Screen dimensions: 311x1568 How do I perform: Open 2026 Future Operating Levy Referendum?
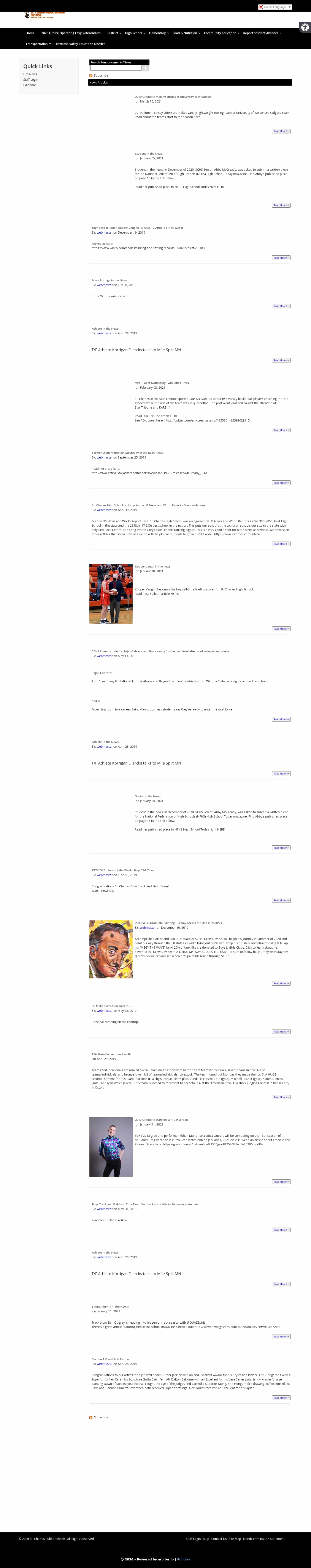71,33
